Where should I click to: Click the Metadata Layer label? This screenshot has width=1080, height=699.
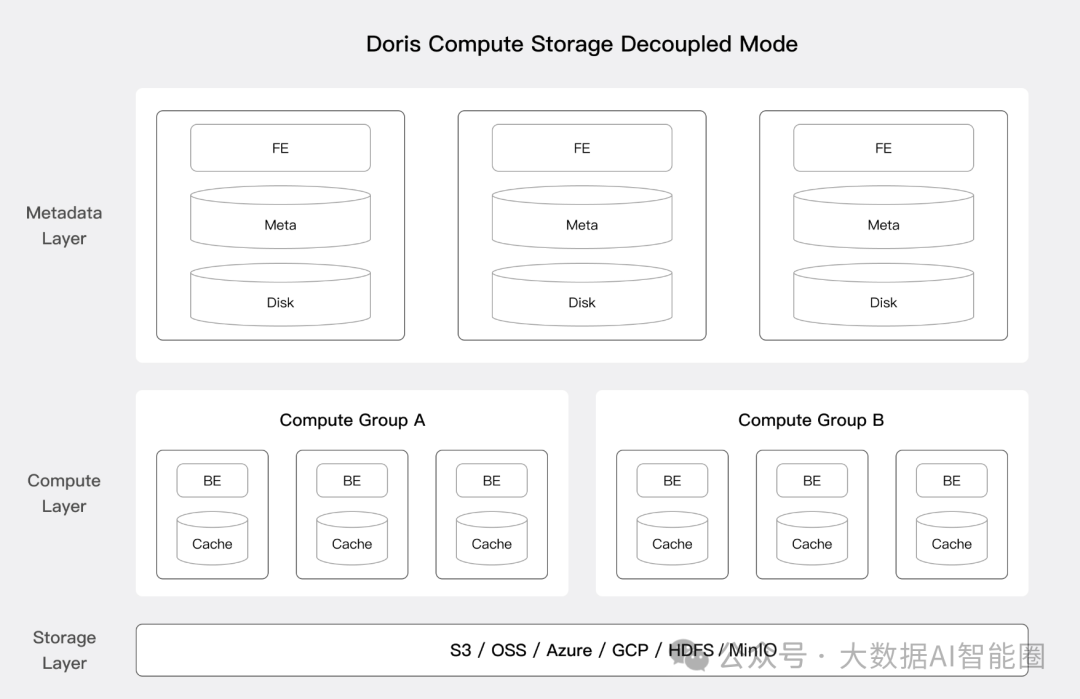point(64,225)
